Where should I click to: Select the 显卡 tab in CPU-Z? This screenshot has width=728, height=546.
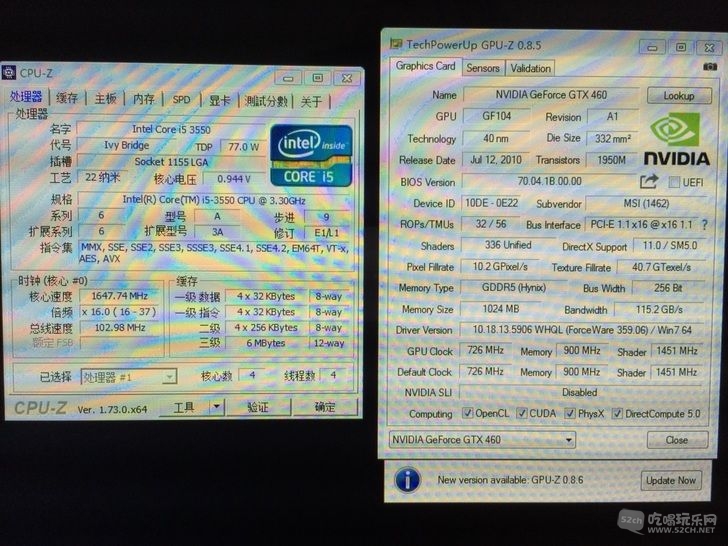tap(219, 100)
